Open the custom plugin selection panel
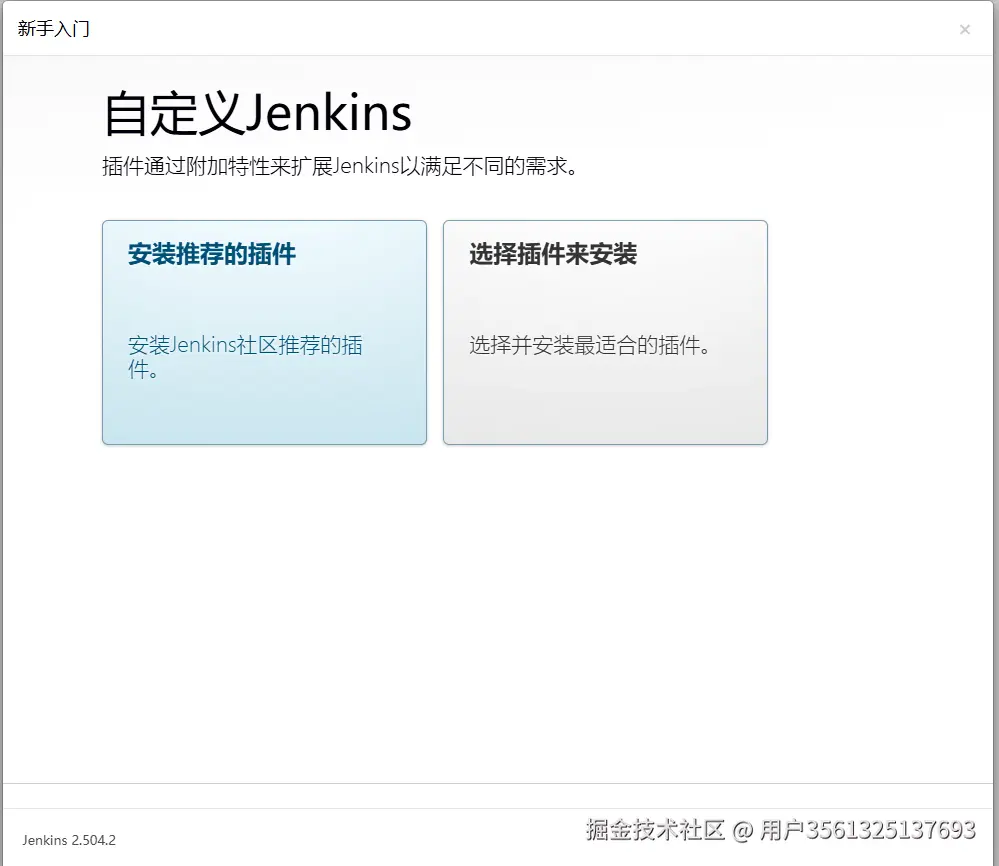This screenshot has width=999, height=866. pyautogui.click(x=605, y=333)
